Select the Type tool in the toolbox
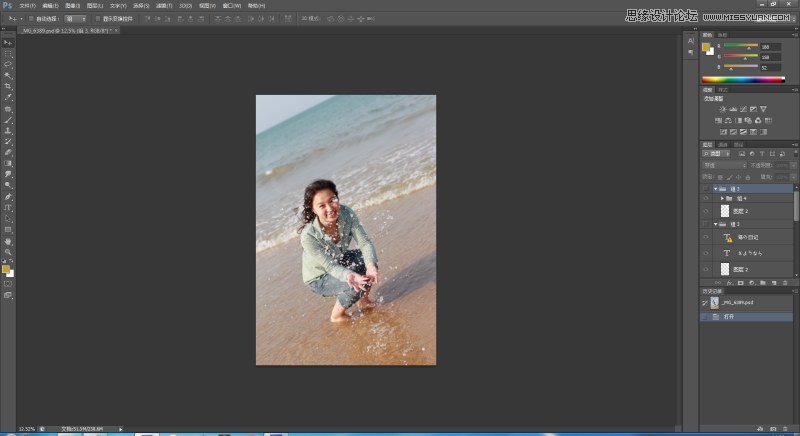 [x=8, y=208]
